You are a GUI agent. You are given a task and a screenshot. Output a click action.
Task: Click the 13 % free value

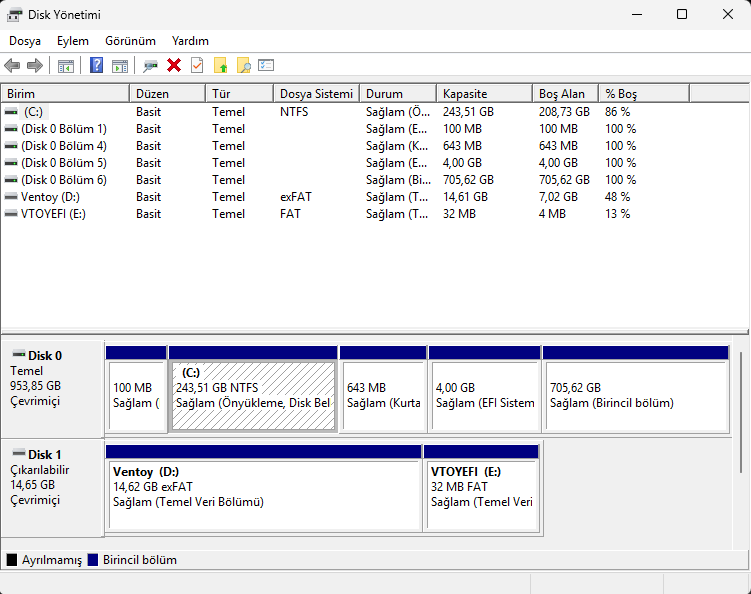point(617,214)
